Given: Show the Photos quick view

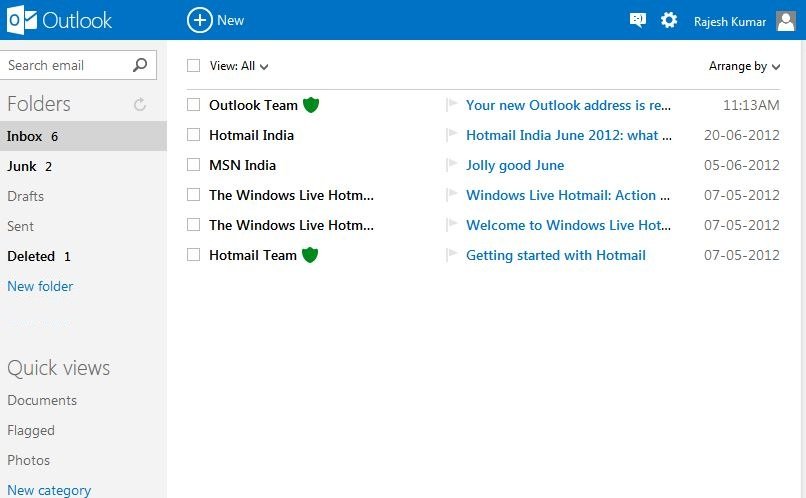Looking at the screenshot, I should point(29,460).
